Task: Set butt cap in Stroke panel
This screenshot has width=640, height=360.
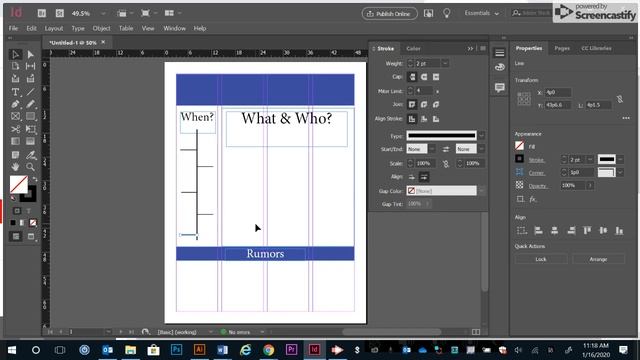Action: [x=412, y=77]
